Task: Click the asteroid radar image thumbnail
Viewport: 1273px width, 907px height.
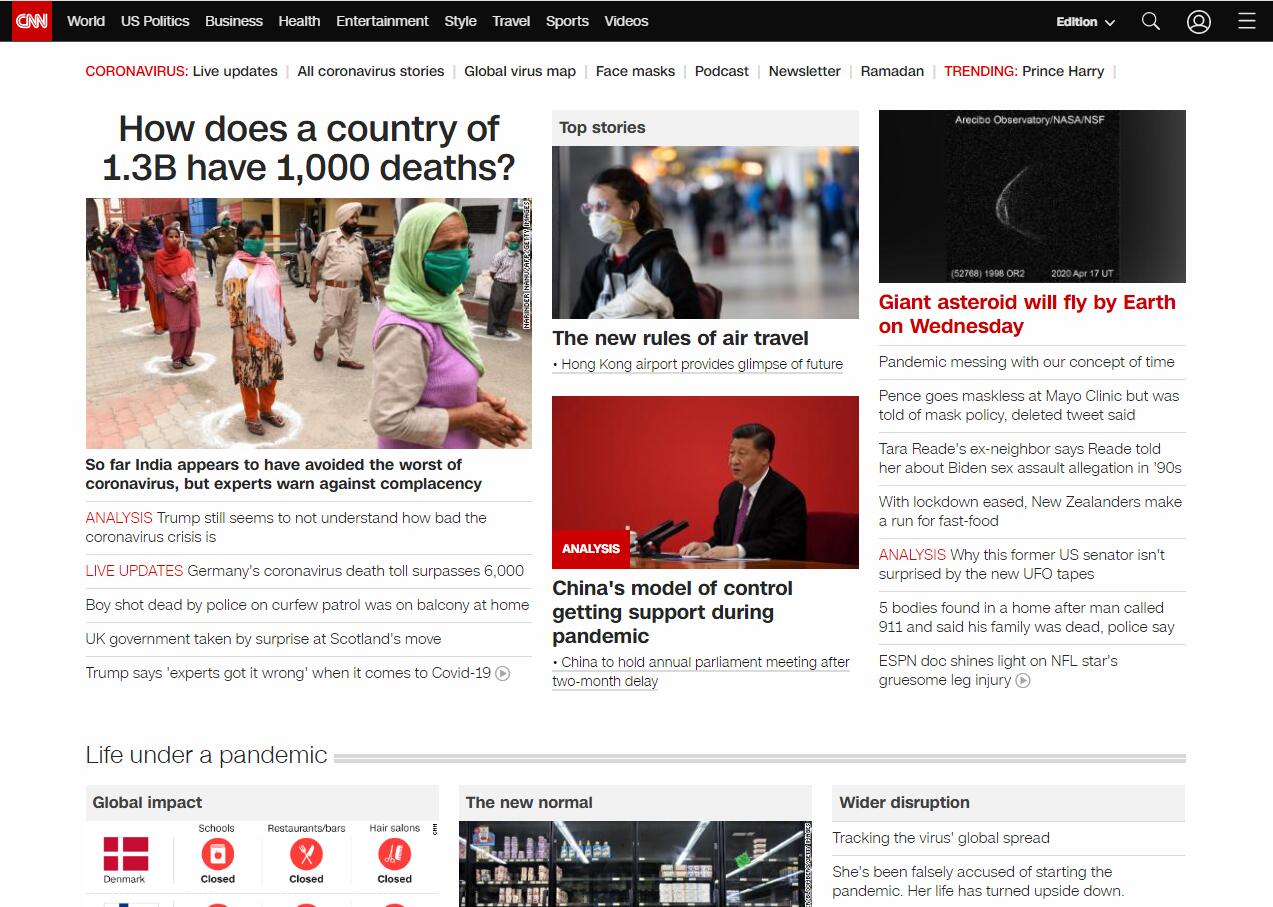Action: [x=1032, y=196]
